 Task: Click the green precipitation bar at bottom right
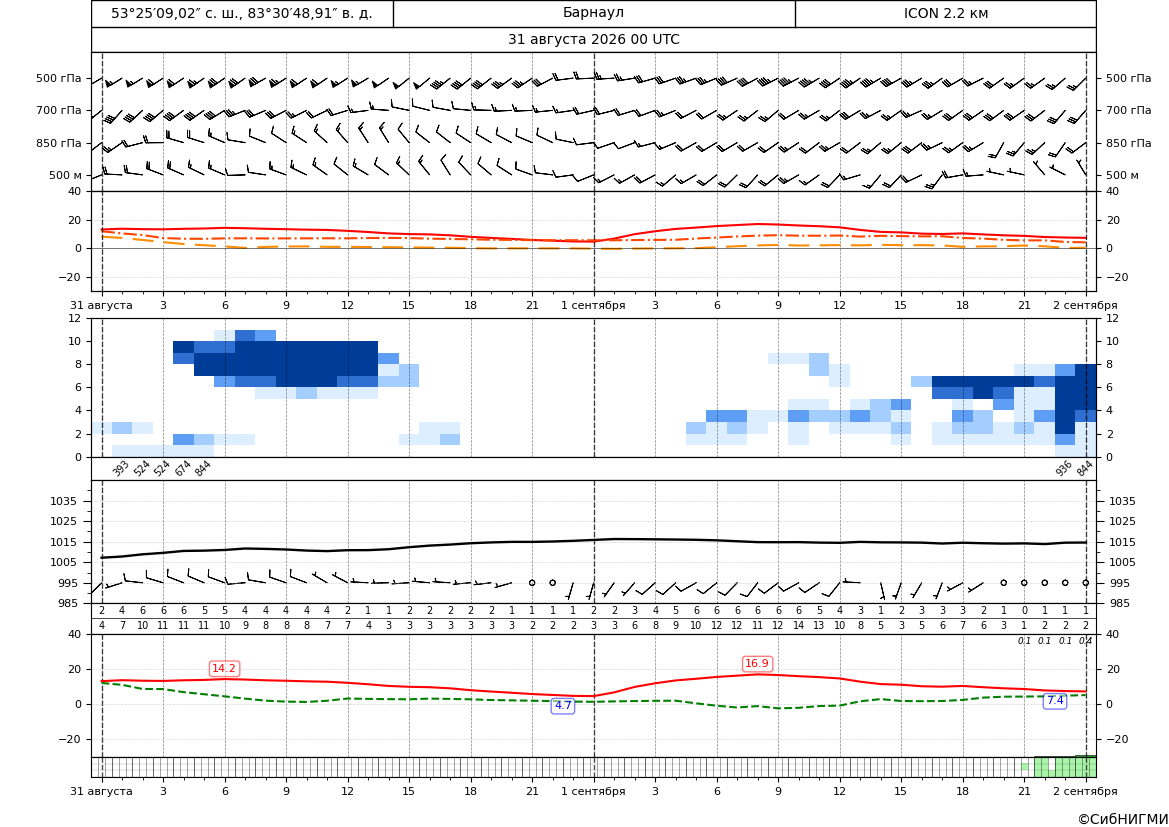pyautogui.click(x=1065, y=767)
